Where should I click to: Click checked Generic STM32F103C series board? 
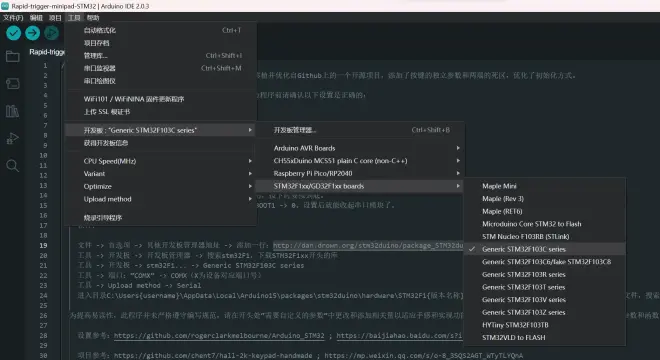545,249
